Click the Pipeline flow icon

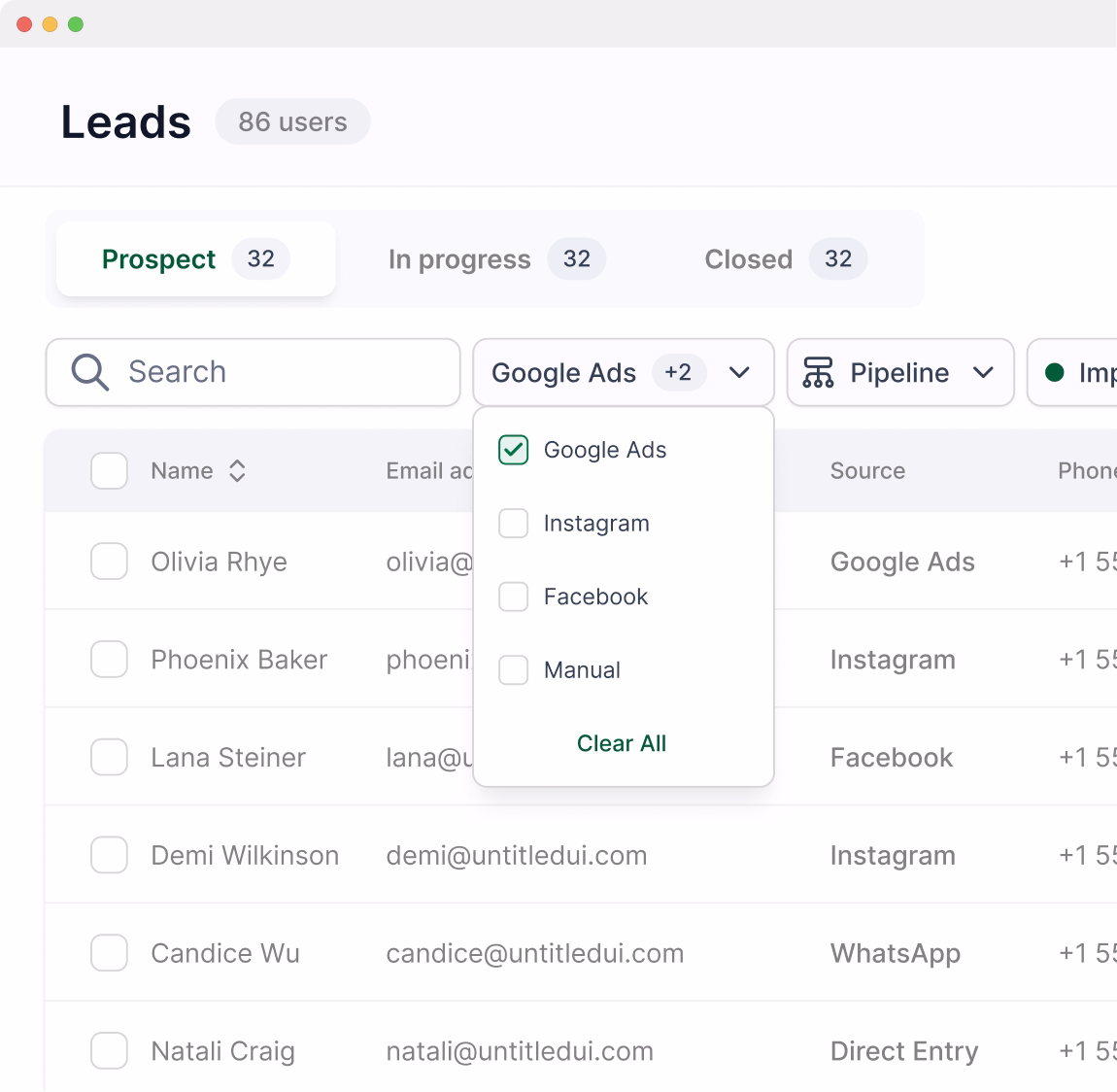[818, 372]
